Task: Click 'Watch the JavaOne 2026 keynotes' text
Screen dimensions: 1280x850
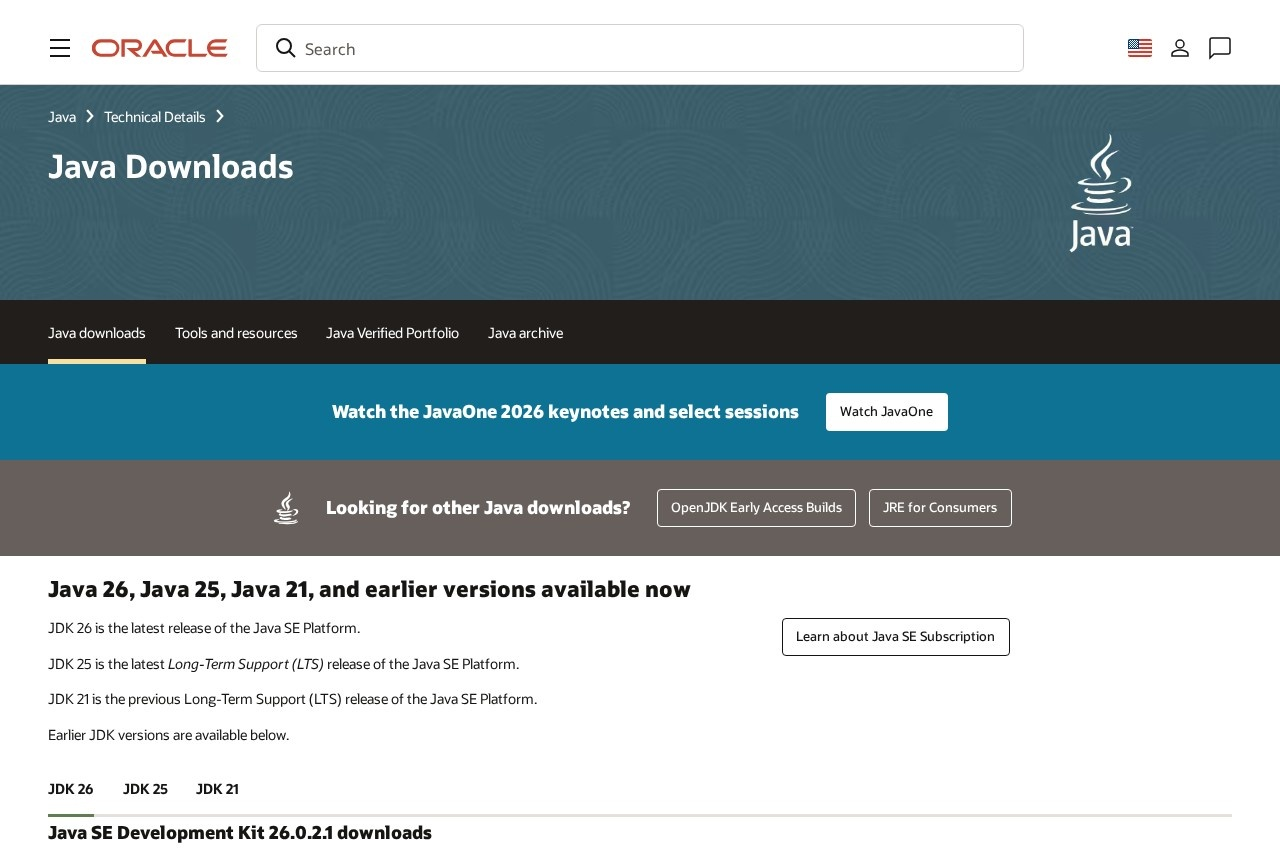Action: click(566, 412)
